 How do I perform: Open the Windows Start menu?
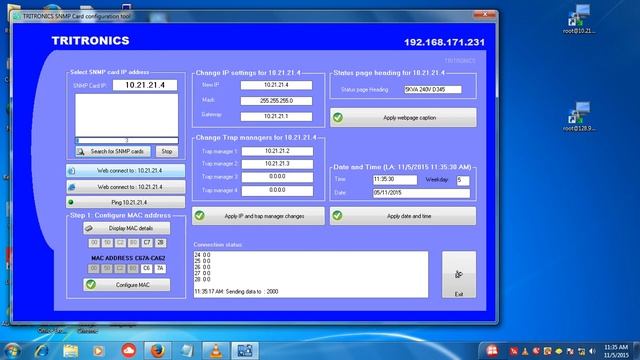point(12,351)
